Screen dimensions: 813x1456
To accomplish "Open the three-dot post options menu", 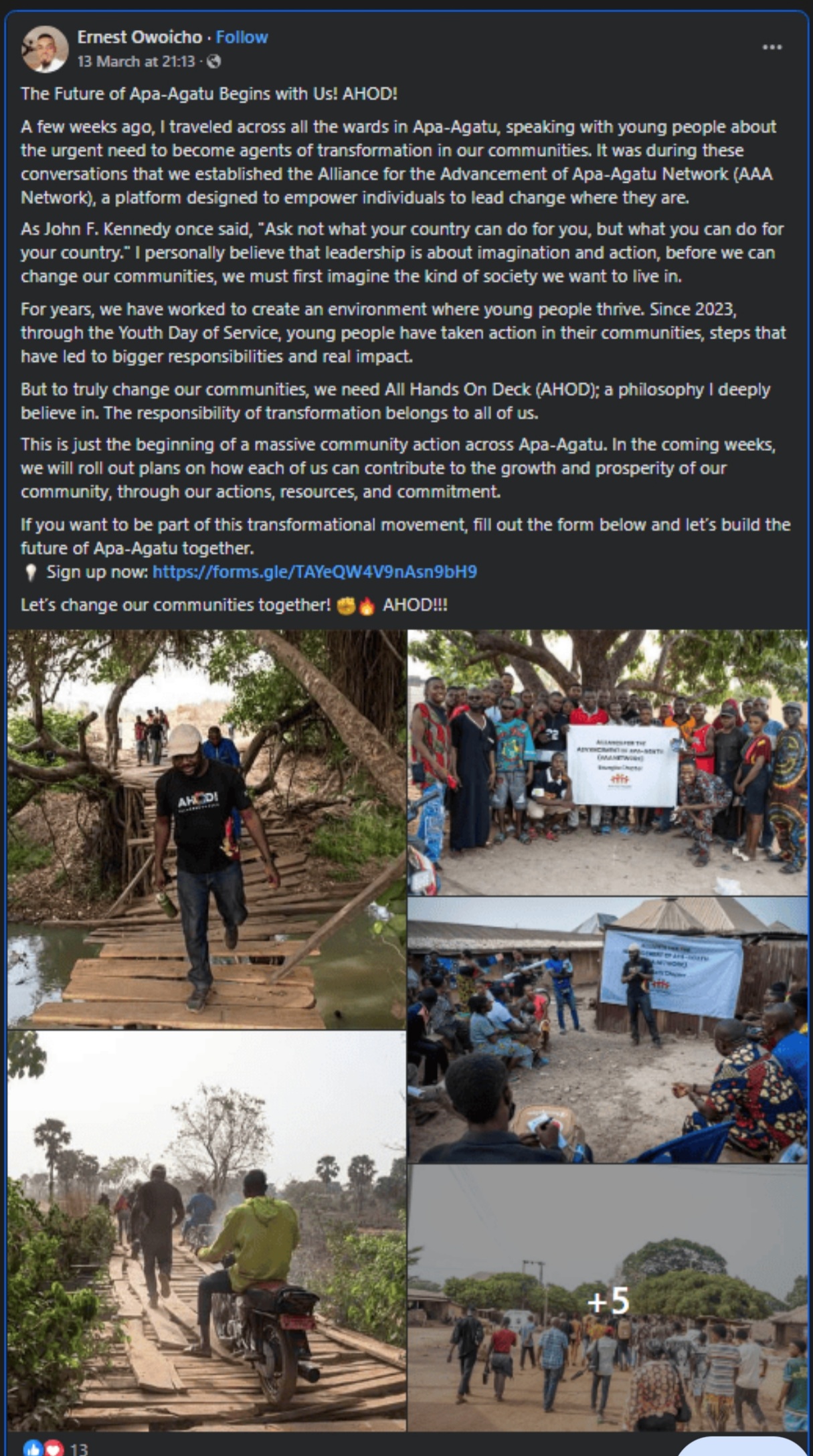I will [772, 48].
